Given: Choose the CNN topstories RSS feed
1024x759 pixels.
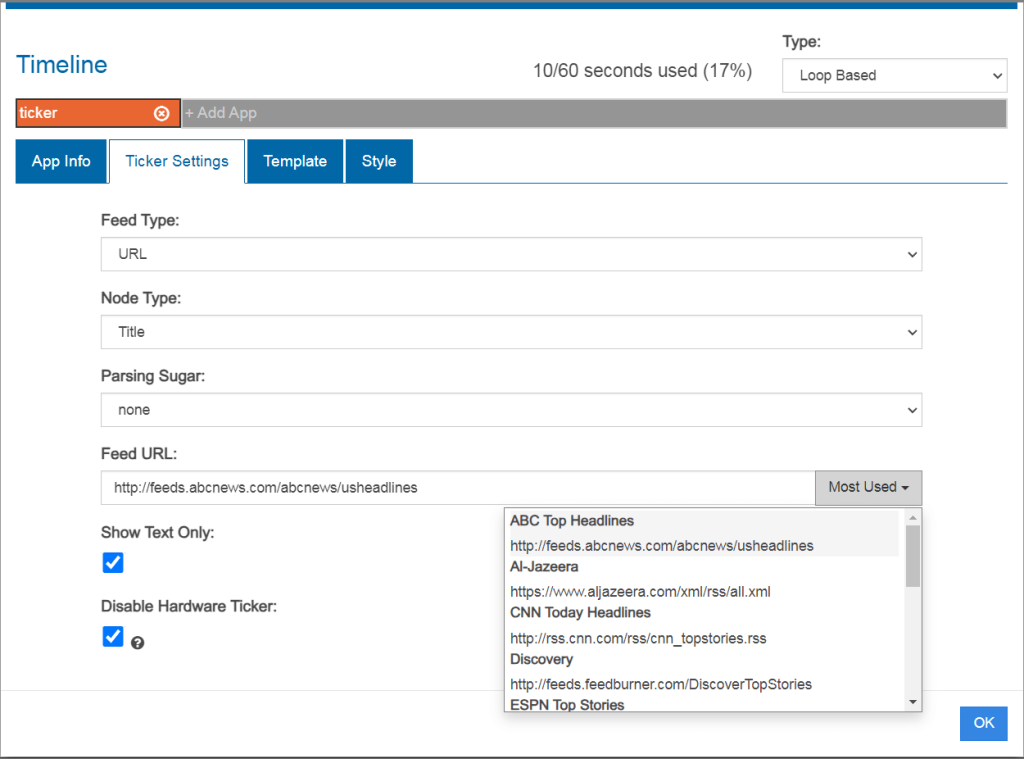Looking at the screenshot, I should (x=638, y=638).
